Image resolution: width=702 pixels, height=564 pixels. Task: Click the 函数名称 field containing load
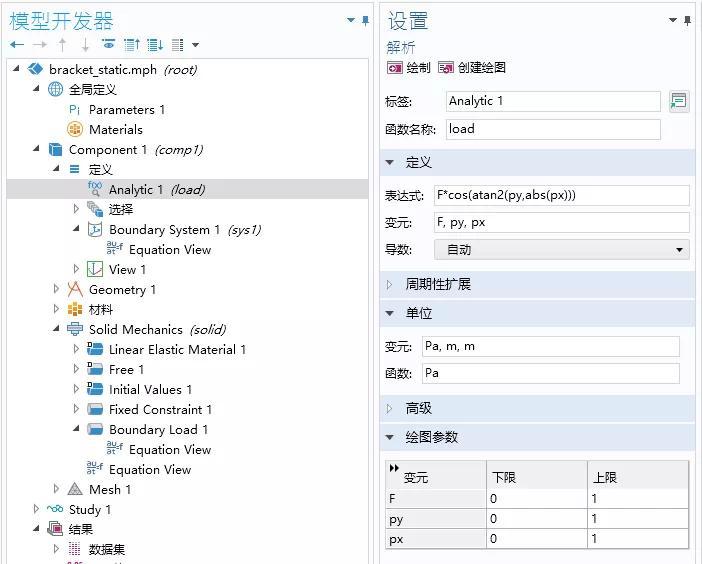click(x=553, y=129)
